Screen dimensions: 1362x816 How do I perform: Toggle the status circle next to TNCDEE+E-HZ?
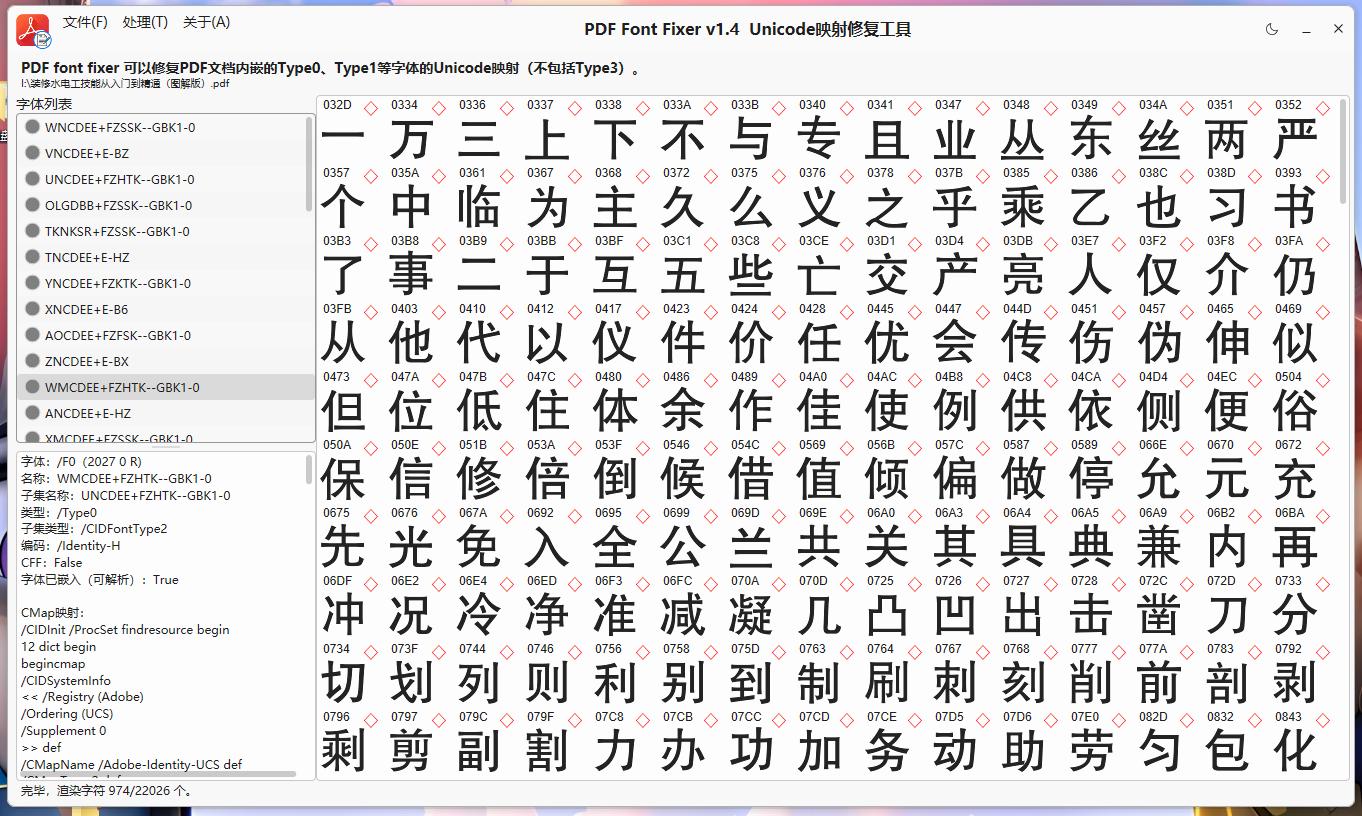click(x=32, y=257)
